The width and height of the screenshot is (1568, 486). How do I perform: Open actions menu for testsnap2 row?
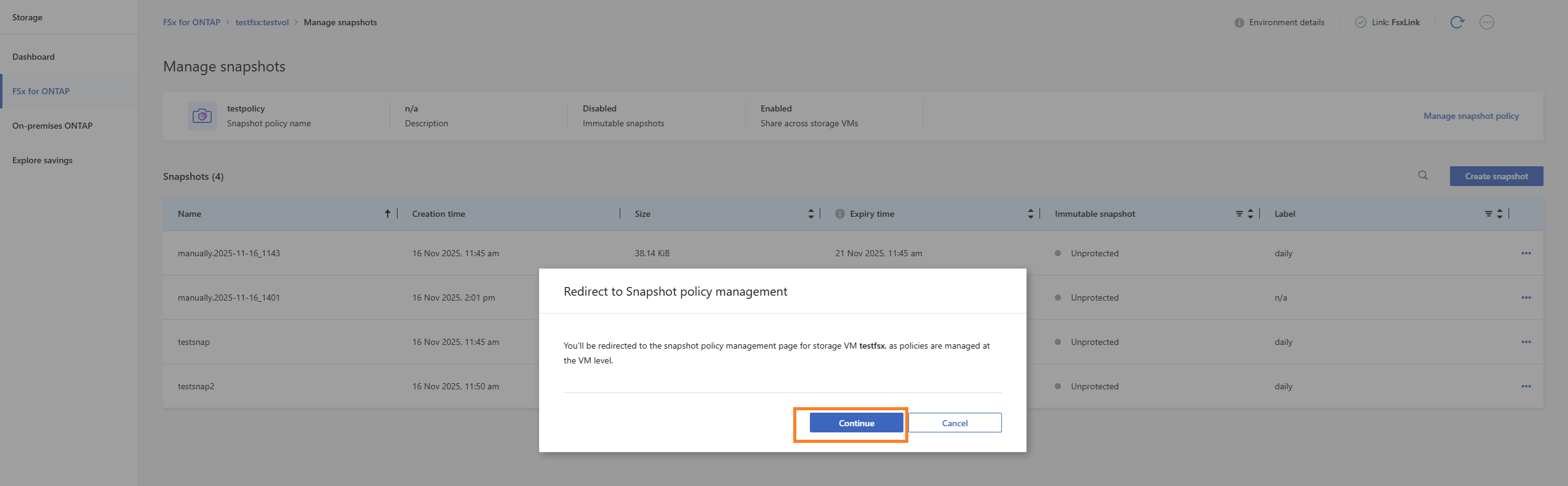(1526, 386)
